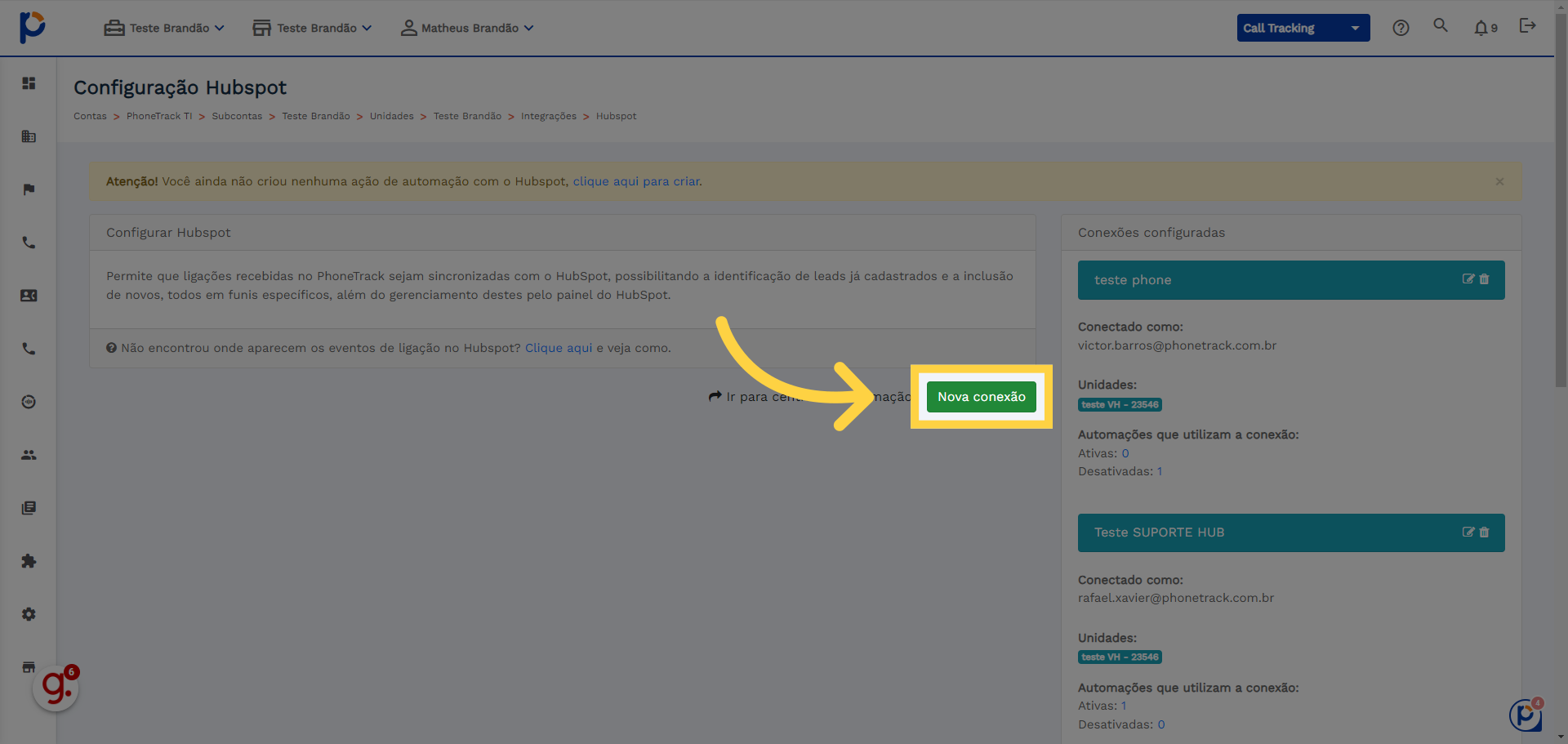Open the library/documents icon in sidebar

point(29,508)
